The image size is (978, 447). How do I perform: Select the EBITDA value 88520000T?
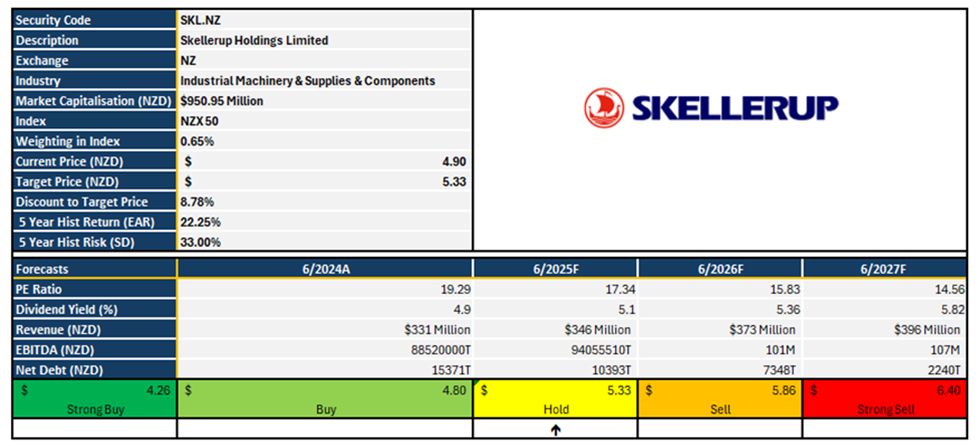[x=325, y=349]
